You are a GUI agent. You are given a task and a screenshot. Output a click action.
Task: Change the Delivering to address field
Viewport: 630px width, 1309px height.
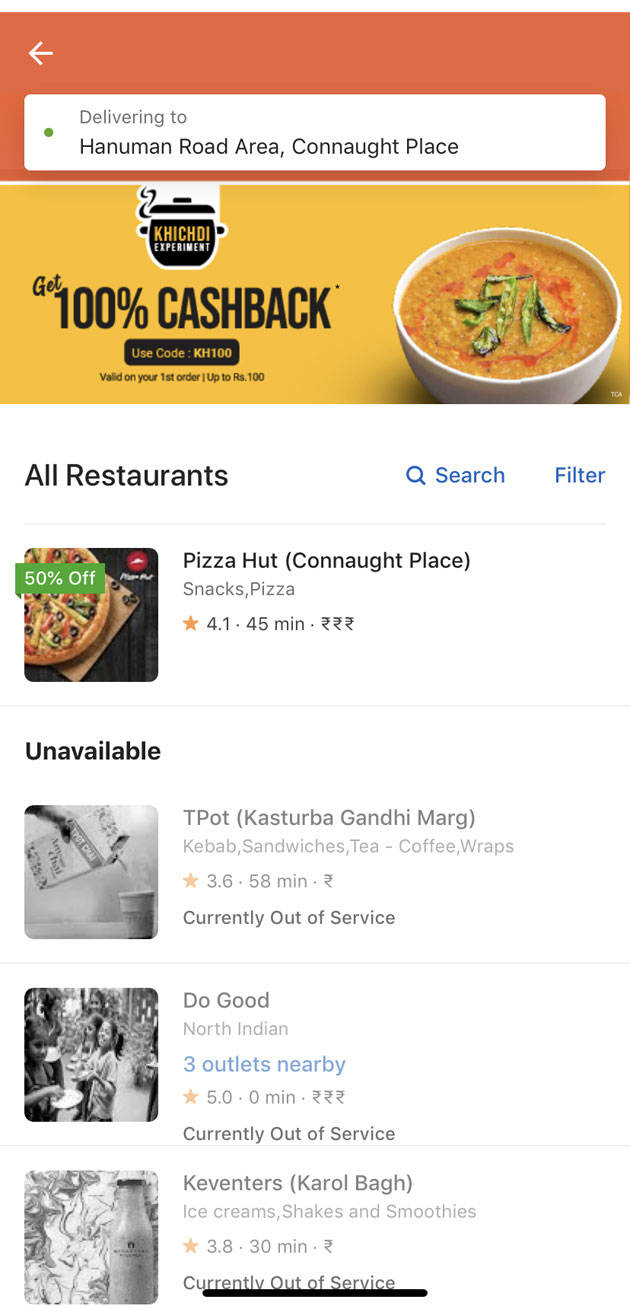[x=314, y=132]
